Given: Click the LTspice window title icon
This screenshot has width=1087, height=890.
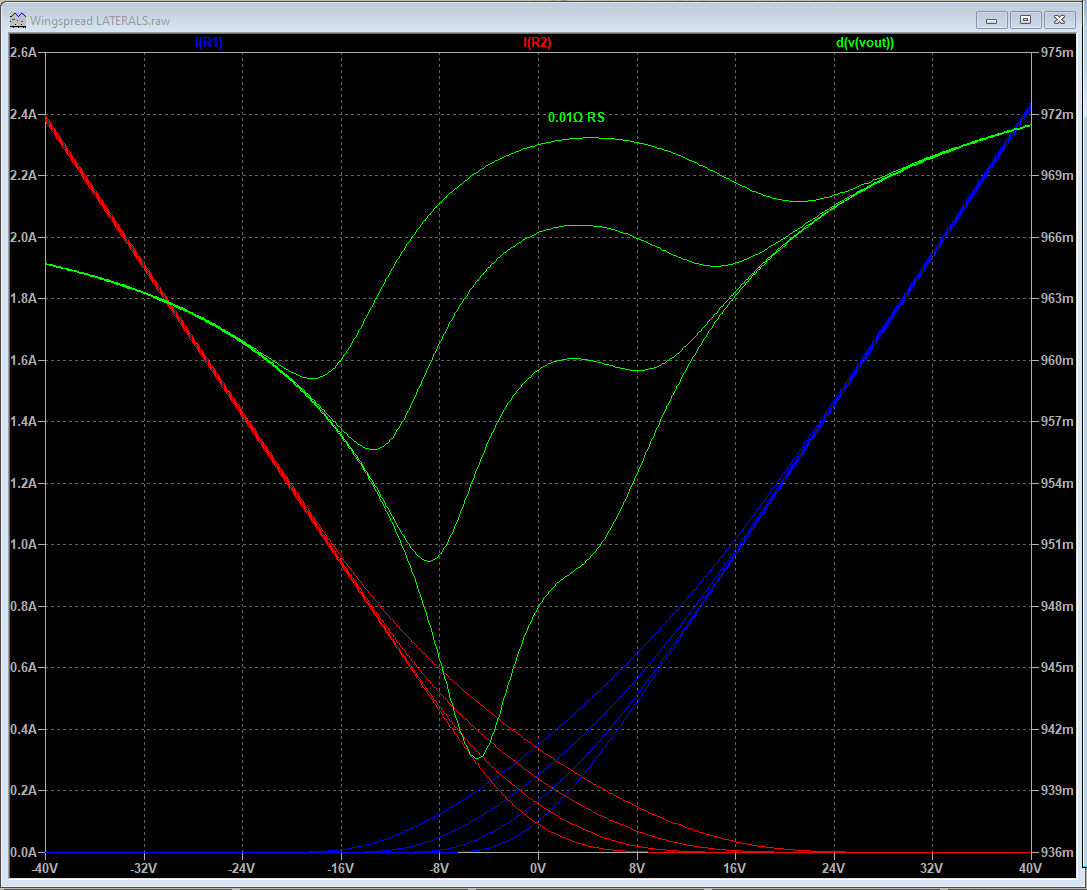Looking at the screenshot, I should (18, 20).
